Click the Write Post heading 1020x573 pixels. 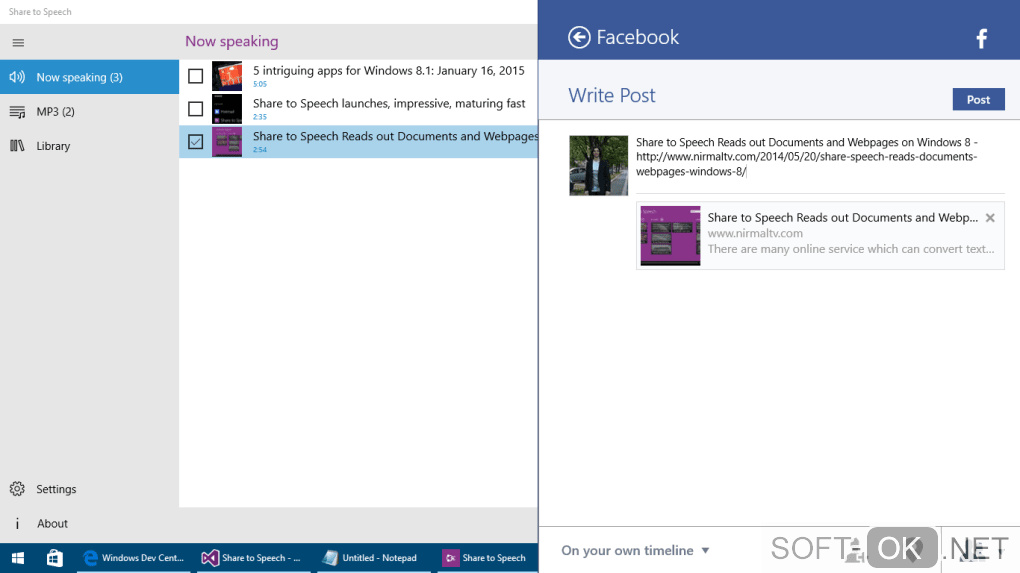click(x=611, y=96)
